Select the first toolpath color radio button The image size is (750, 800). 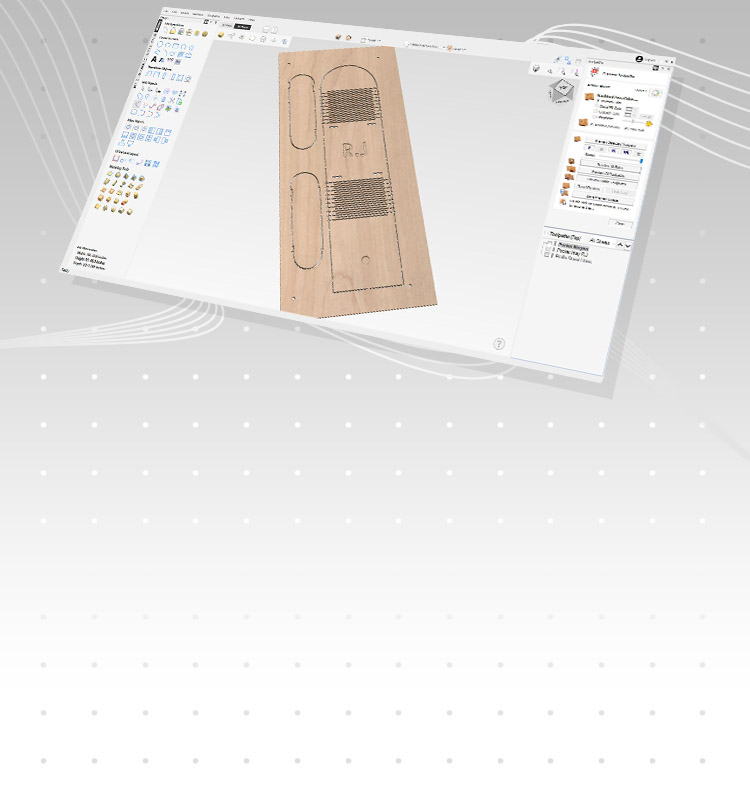[x=597, y=106]
